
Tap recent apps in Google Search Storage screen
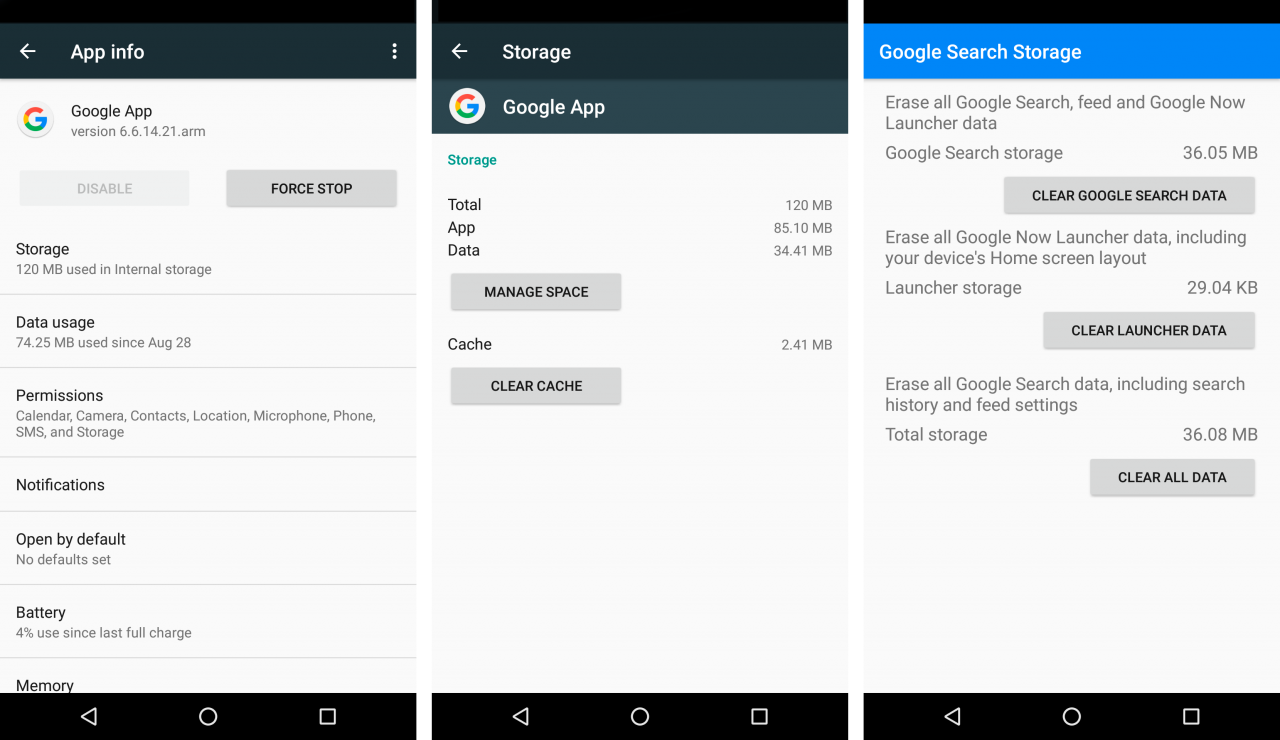[x=1191, y=716]
